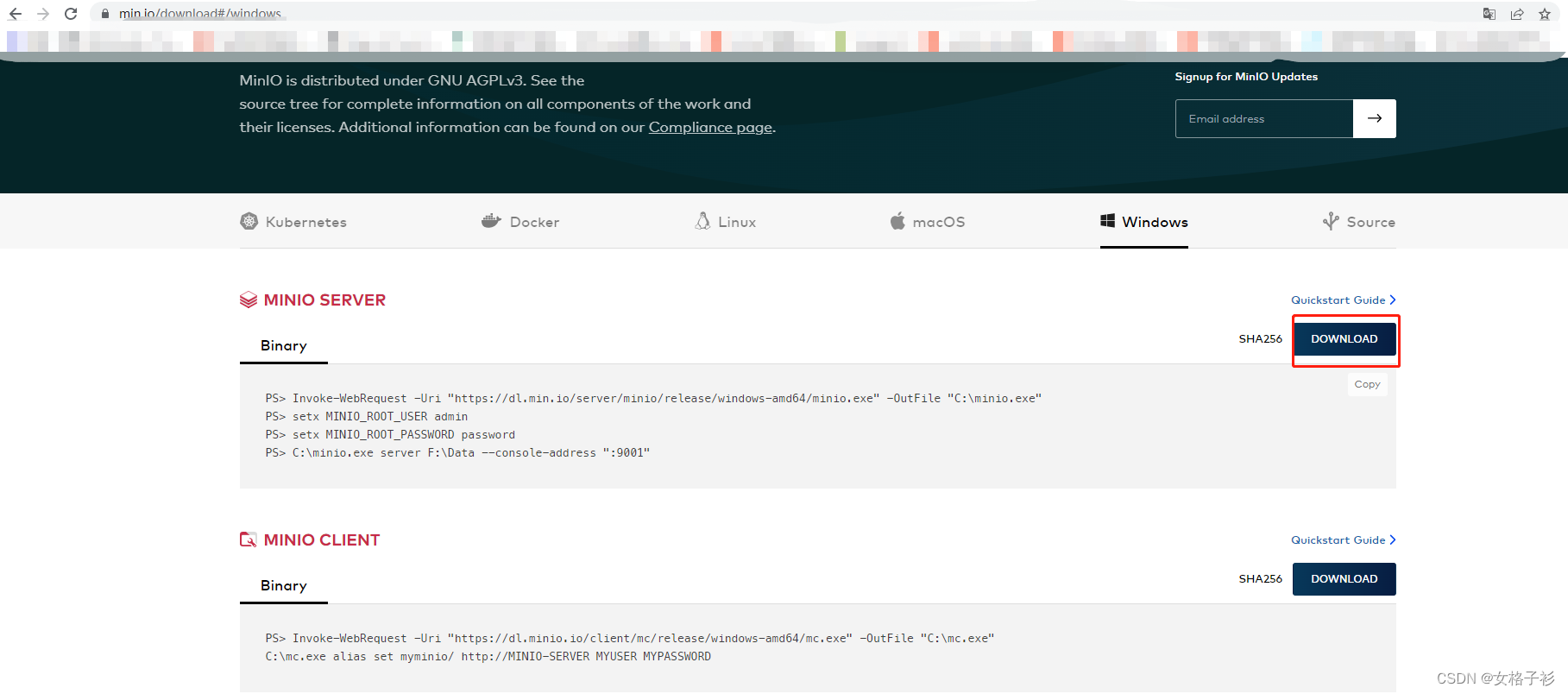Open MinIO Client Quickstart Guide
This screenshot has height=694, width=1568.
pos(1344,540)
